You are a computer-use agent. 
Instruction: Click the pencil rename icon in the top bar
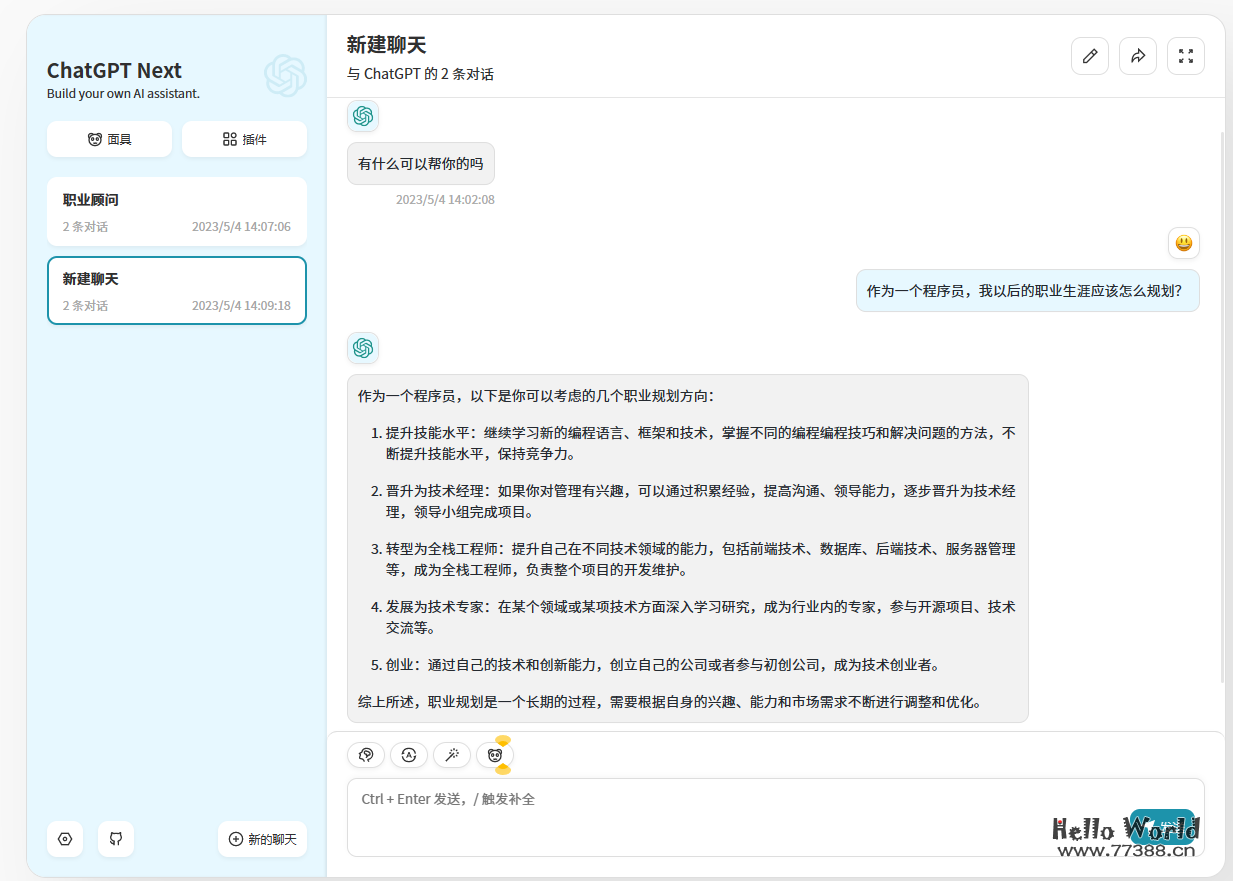tap(1090, 56)
